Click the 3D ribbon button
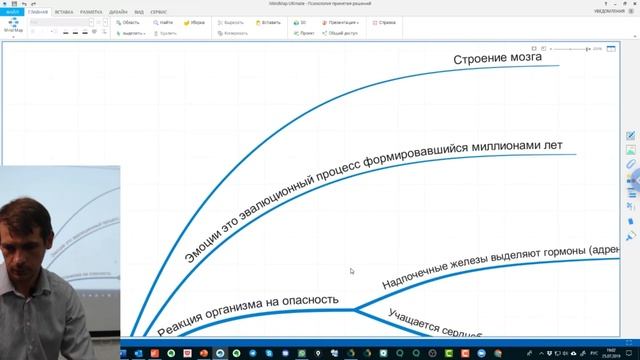The width and height of the screenshot is (640, 360). pyautogui.click(x=300, y=23)
